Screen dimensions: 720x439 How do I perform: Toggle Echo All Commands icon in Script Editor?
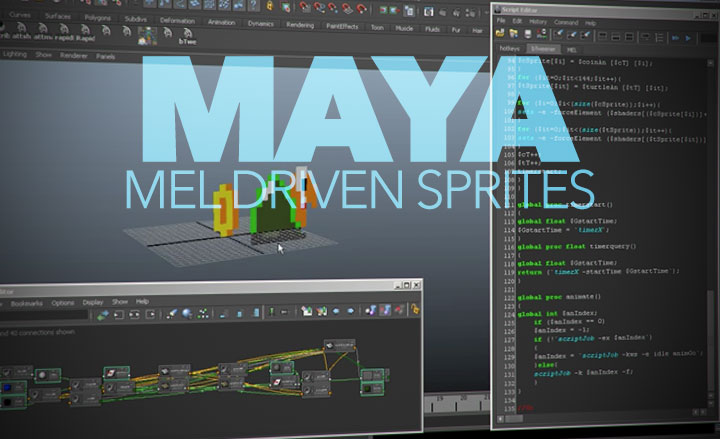(x=646, y=37)
